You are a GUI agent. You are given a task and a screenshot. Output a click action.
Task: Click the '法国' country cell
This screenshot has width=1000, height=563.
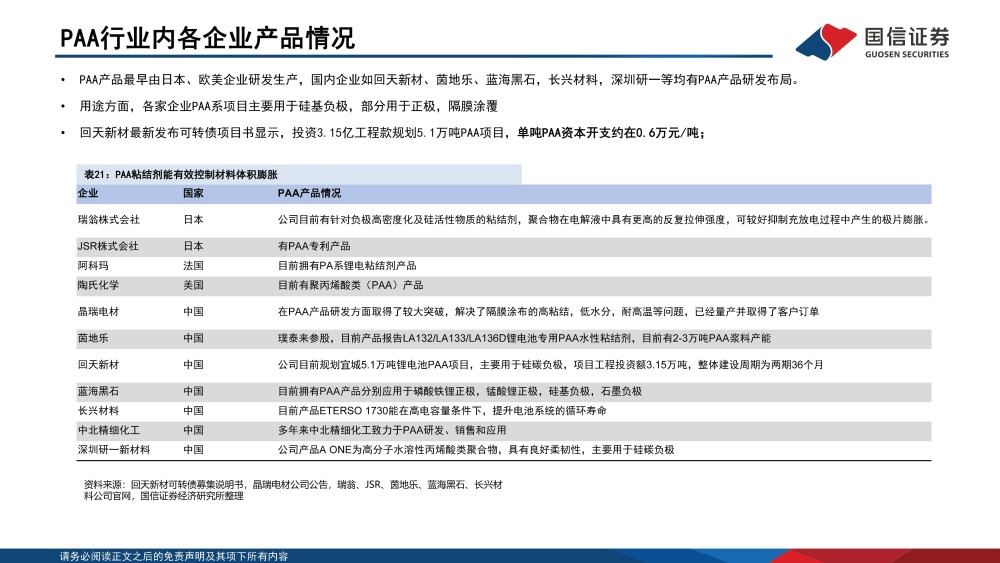coord(193,266)
